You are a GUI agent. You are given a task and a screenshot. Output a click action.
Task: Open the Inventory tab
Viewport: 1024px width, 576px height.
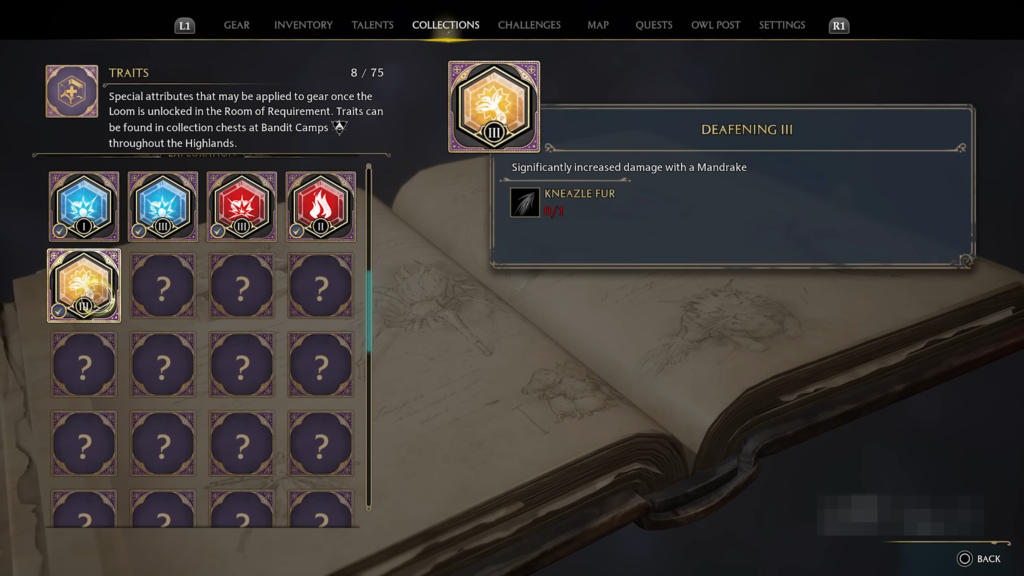tap(303, 25)
